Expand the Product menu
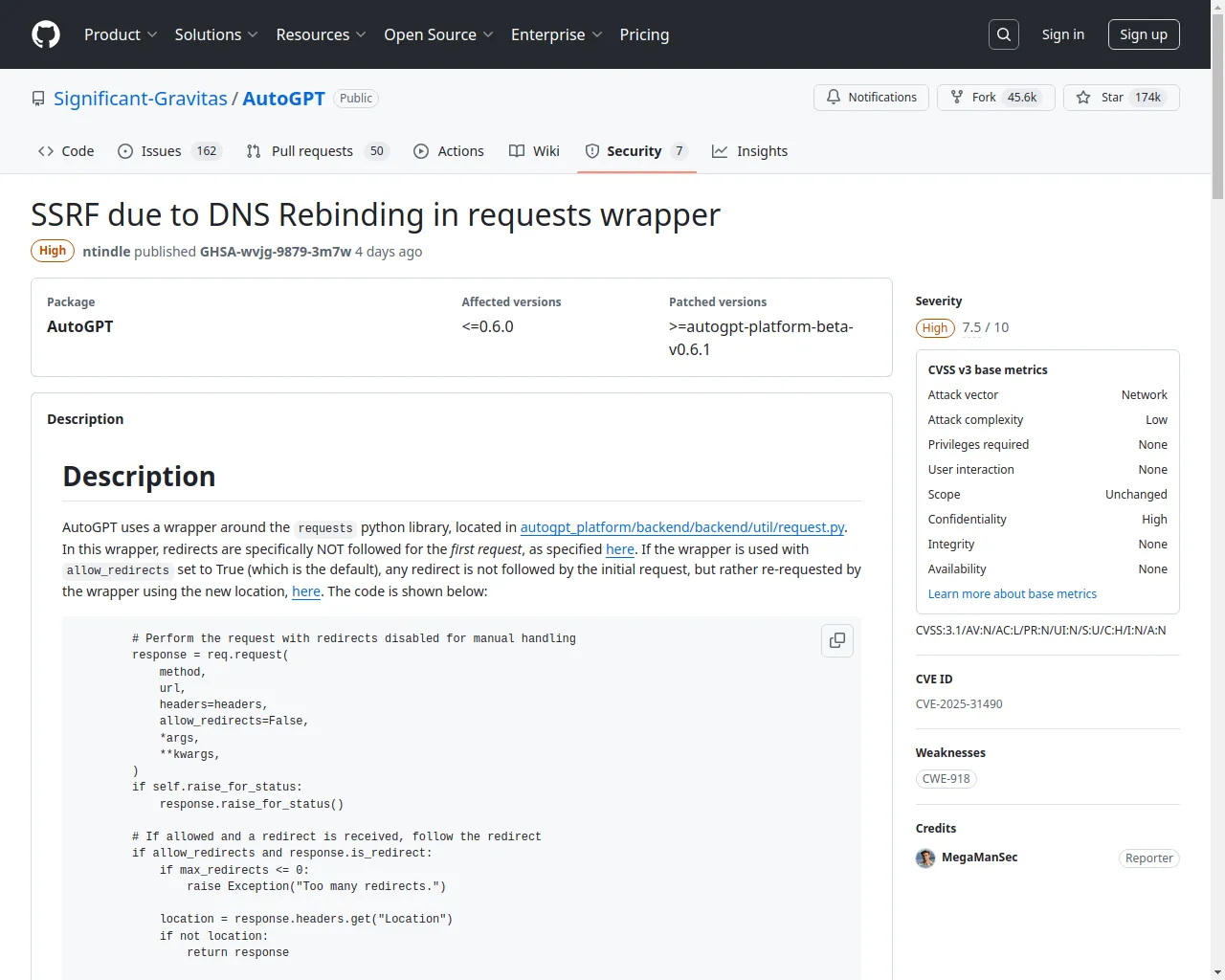 [121, 34]
